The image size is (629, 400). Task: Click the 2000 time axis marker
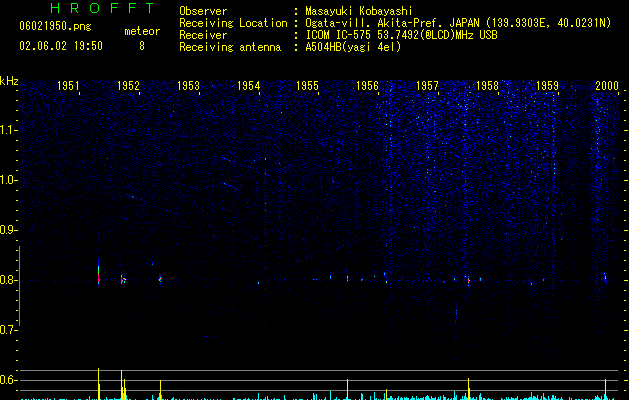point(607,85)
